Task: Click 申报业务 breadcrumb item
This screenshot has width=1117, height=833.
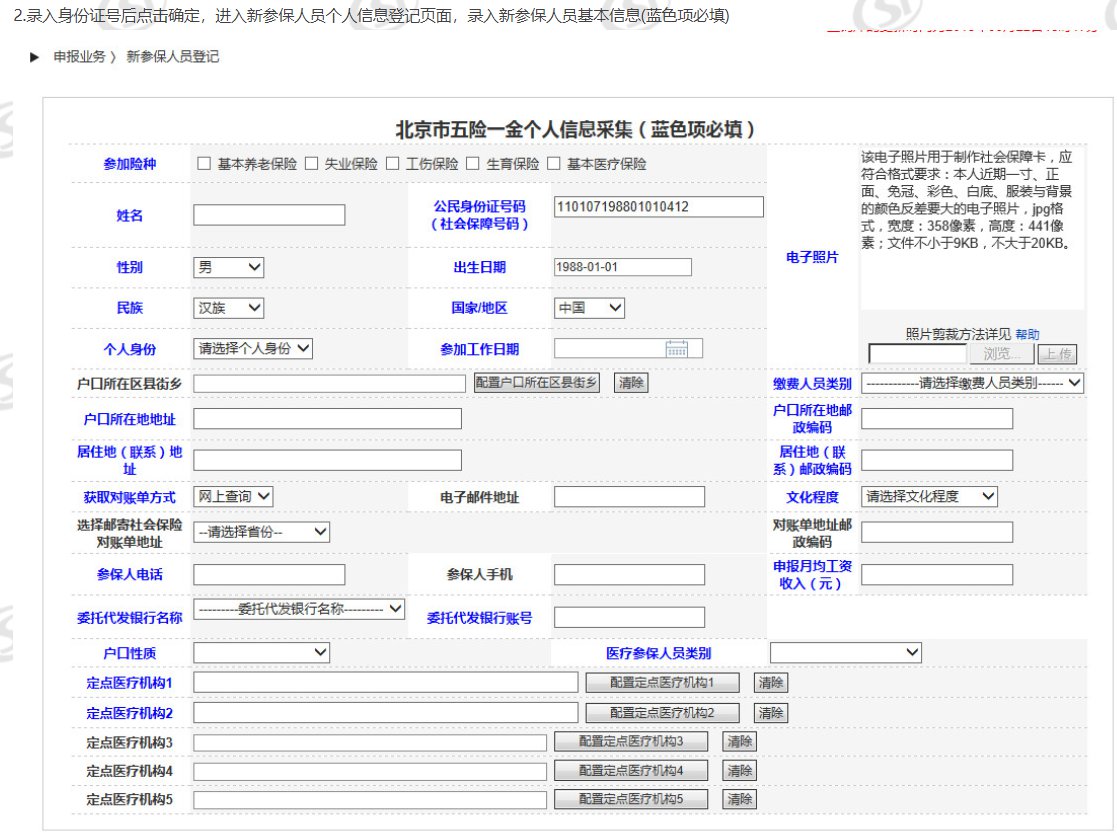Action: 79,57
